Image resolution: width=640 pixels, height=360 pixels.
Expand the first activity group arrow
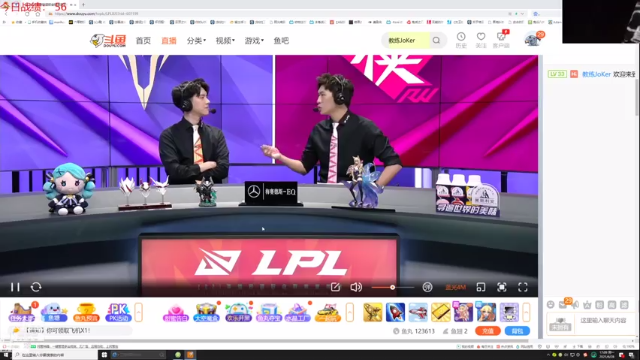(x=138, y=312)
